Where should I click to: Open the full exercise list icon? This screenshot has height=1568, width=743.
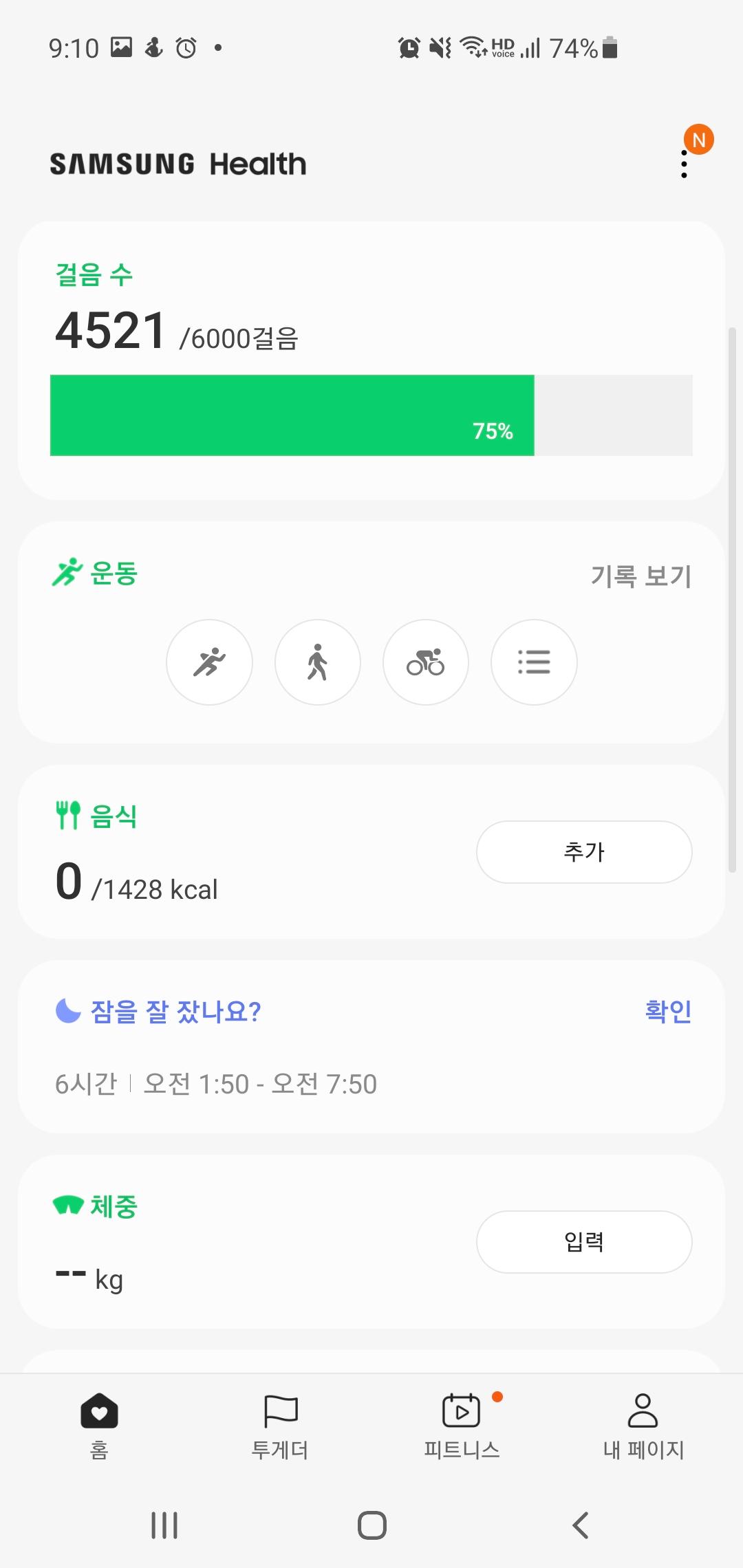click(534, 662)
